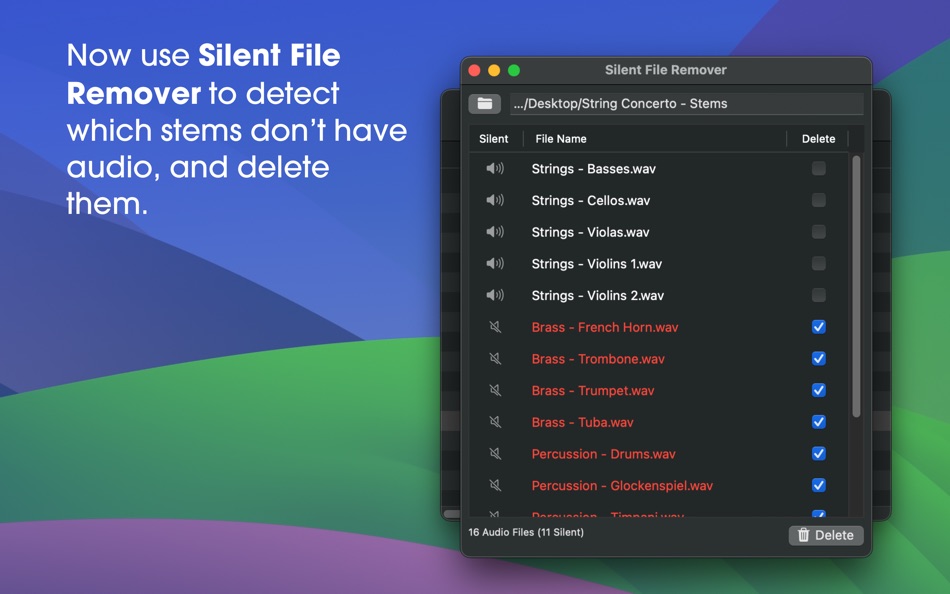Close the Silent File Remover window
Viewport: 950px width, 594px height.
pos(474,70)
